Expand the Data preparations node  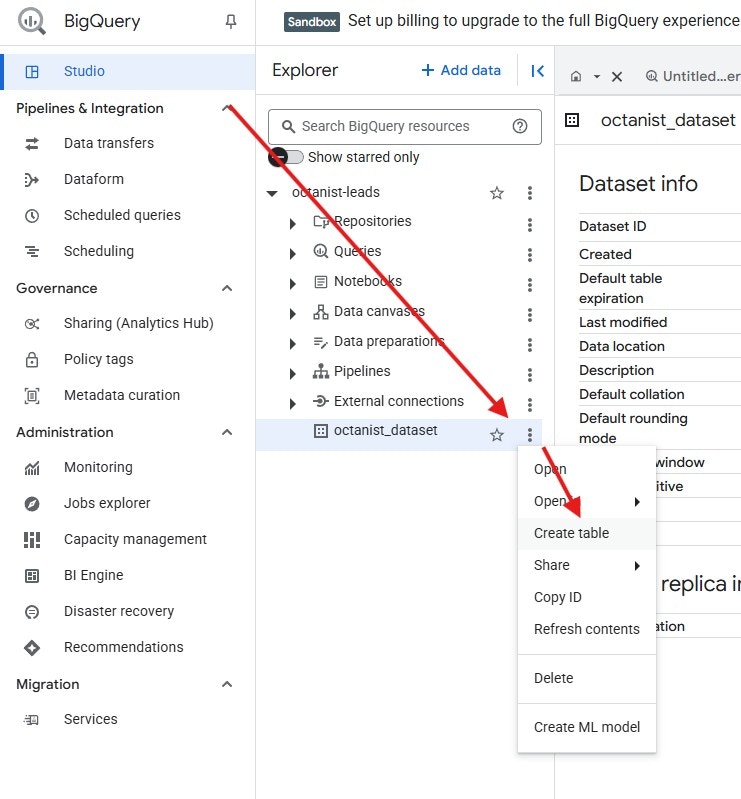pos(293,344)
